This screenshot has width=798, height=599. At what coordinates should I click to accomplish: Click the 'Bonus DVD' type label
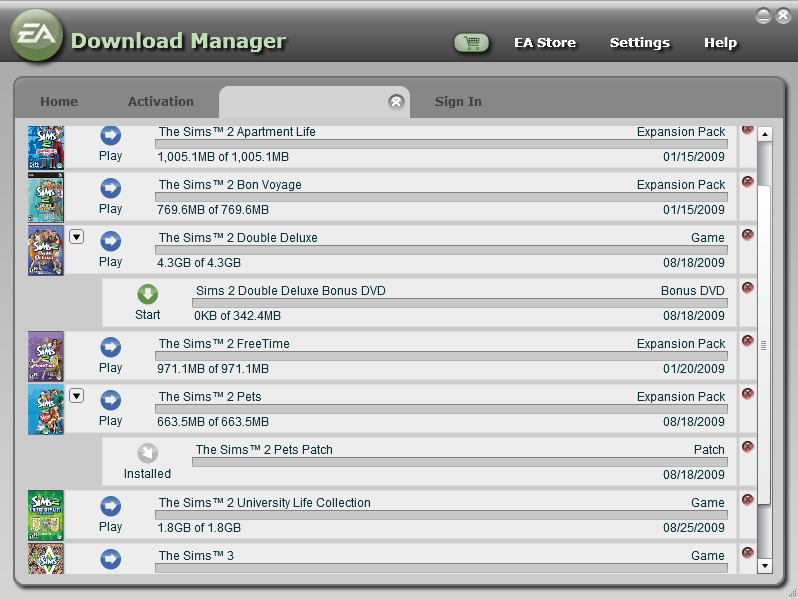693,291
